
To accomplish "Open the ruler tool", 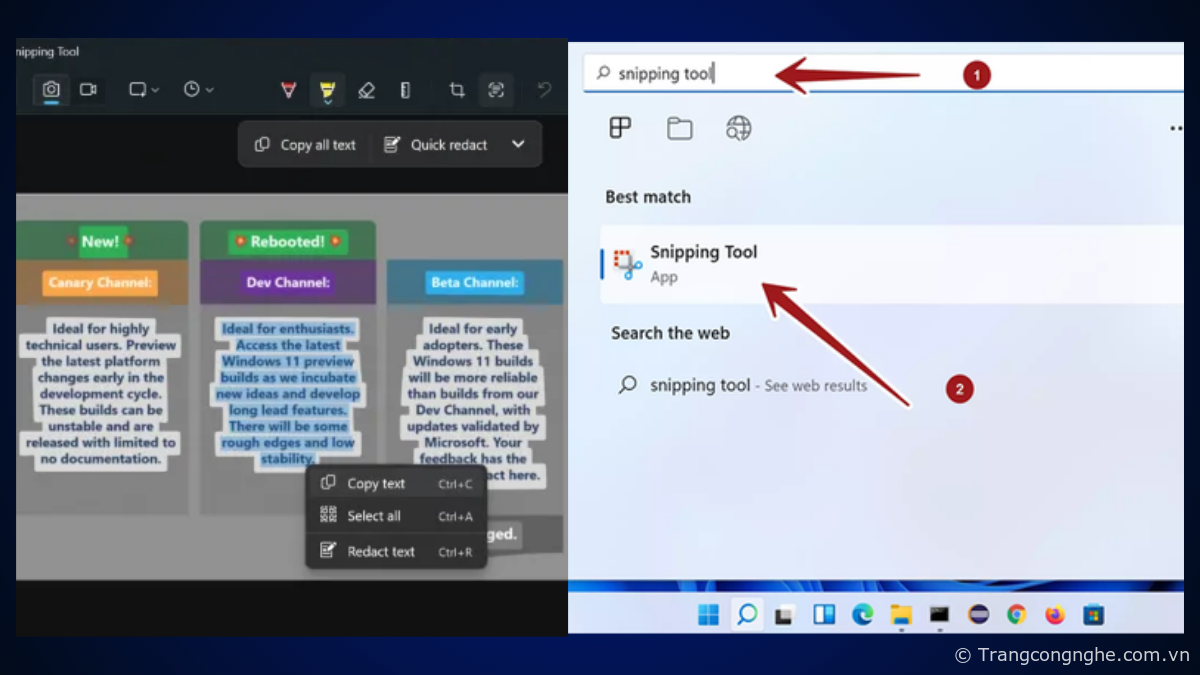I will tap(405, 90).
